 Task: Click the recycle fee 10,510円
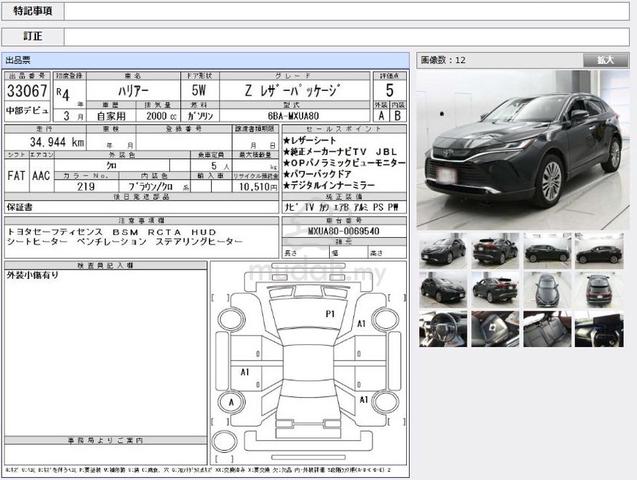click(x=258, y=186)
